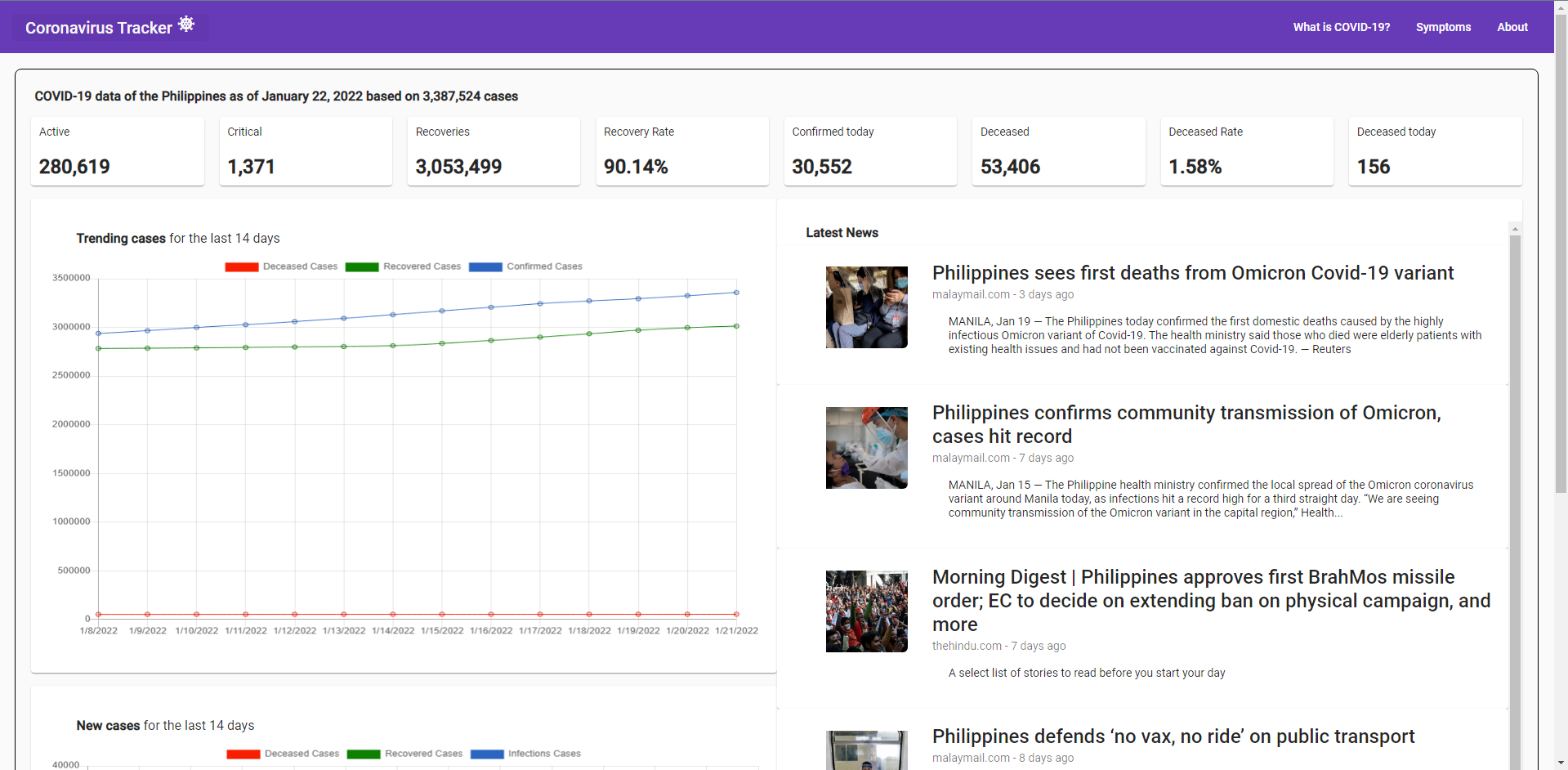Click the 'Latest News' heading
The width and height of the screenshot is (1568, 770).
(842, 233)
